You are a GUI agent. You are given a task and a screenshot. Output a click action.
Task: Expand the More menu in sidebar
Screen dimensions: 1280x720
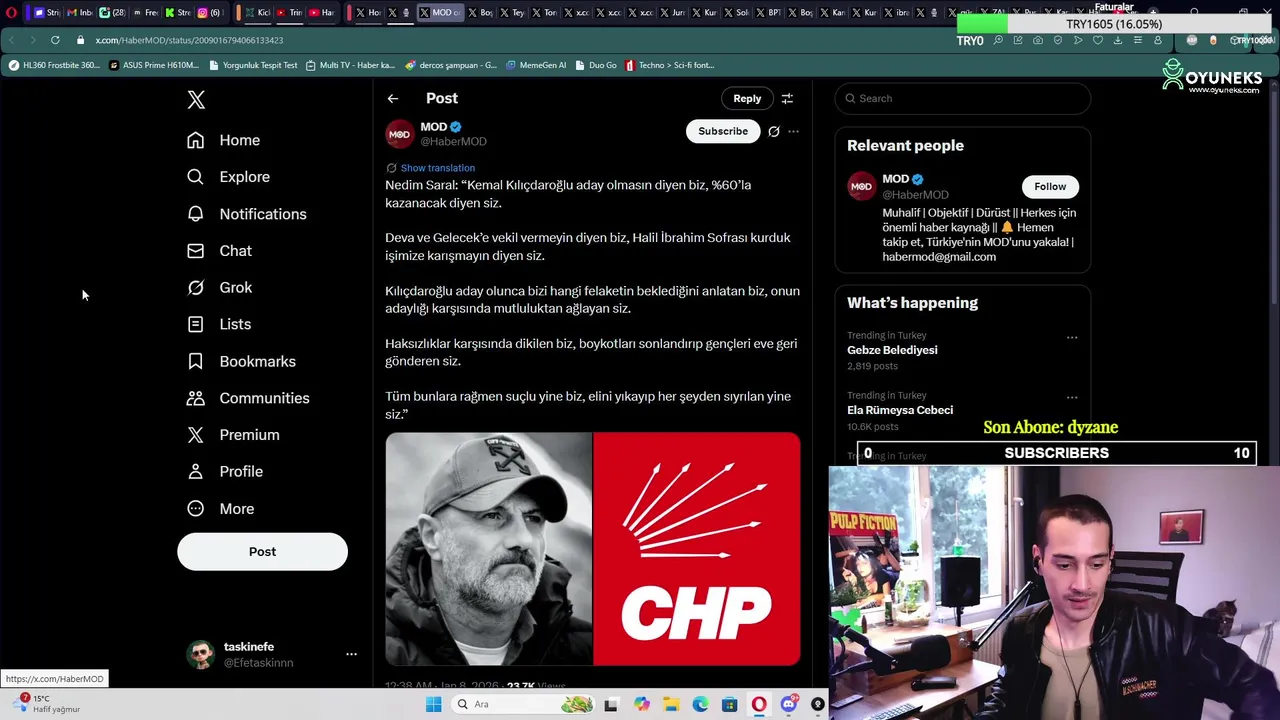pyautogui.click(x=220, y=508)
